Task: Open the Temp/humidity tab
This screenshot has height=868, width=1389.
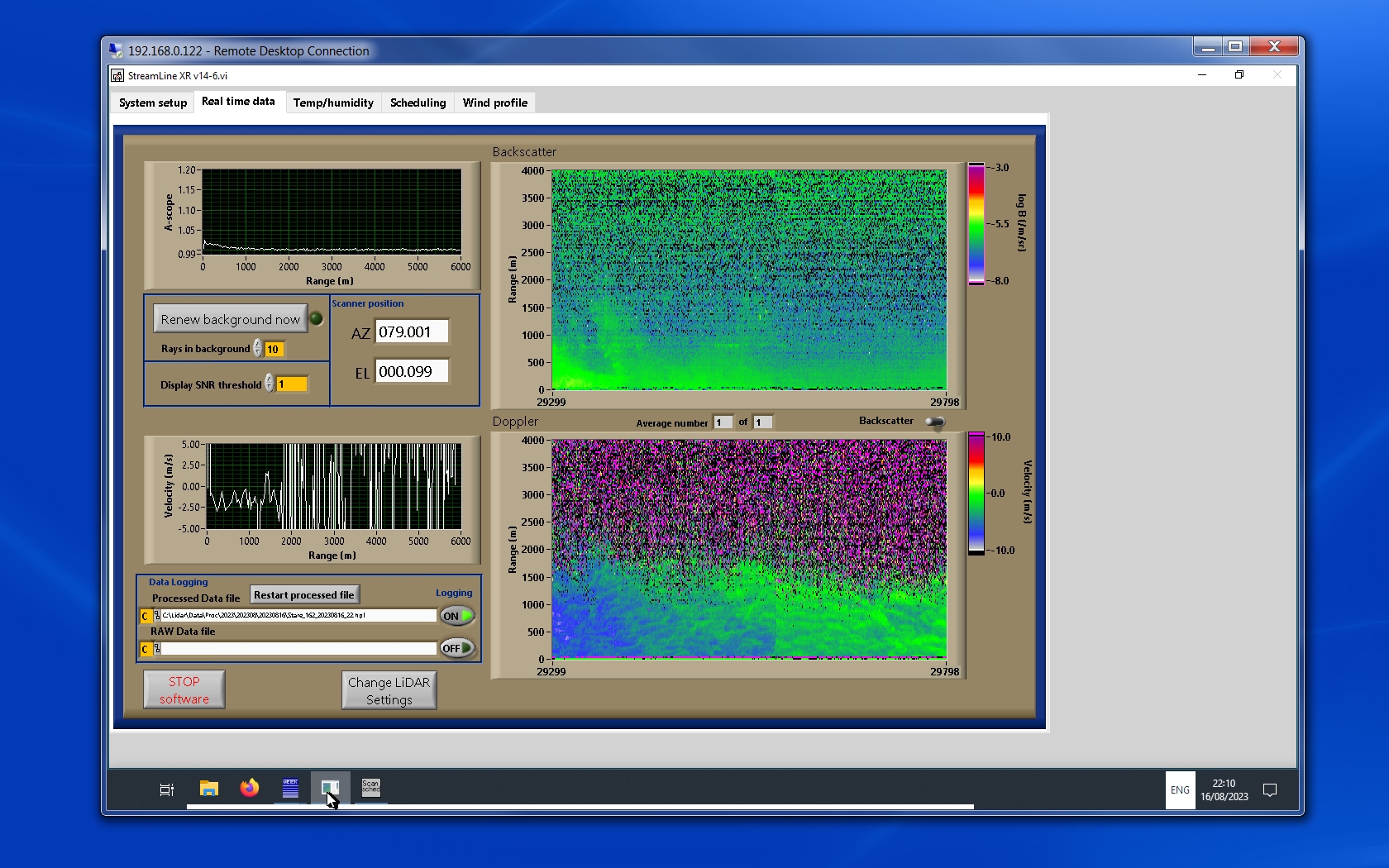Action: (333, 103)
